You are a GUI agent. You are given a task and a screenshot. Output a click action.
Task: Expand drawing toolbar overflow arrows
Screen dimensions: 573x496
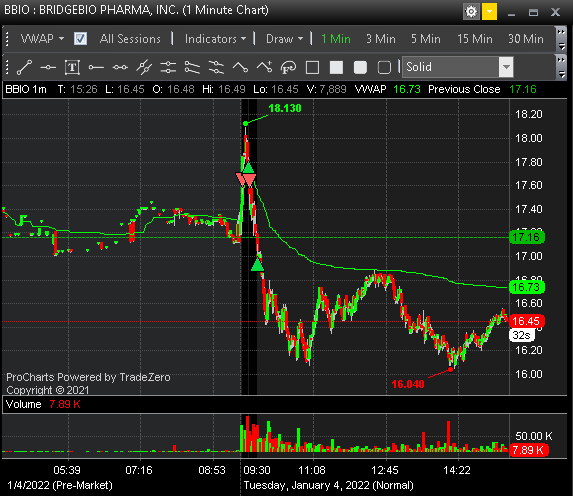tap(561, 67)
